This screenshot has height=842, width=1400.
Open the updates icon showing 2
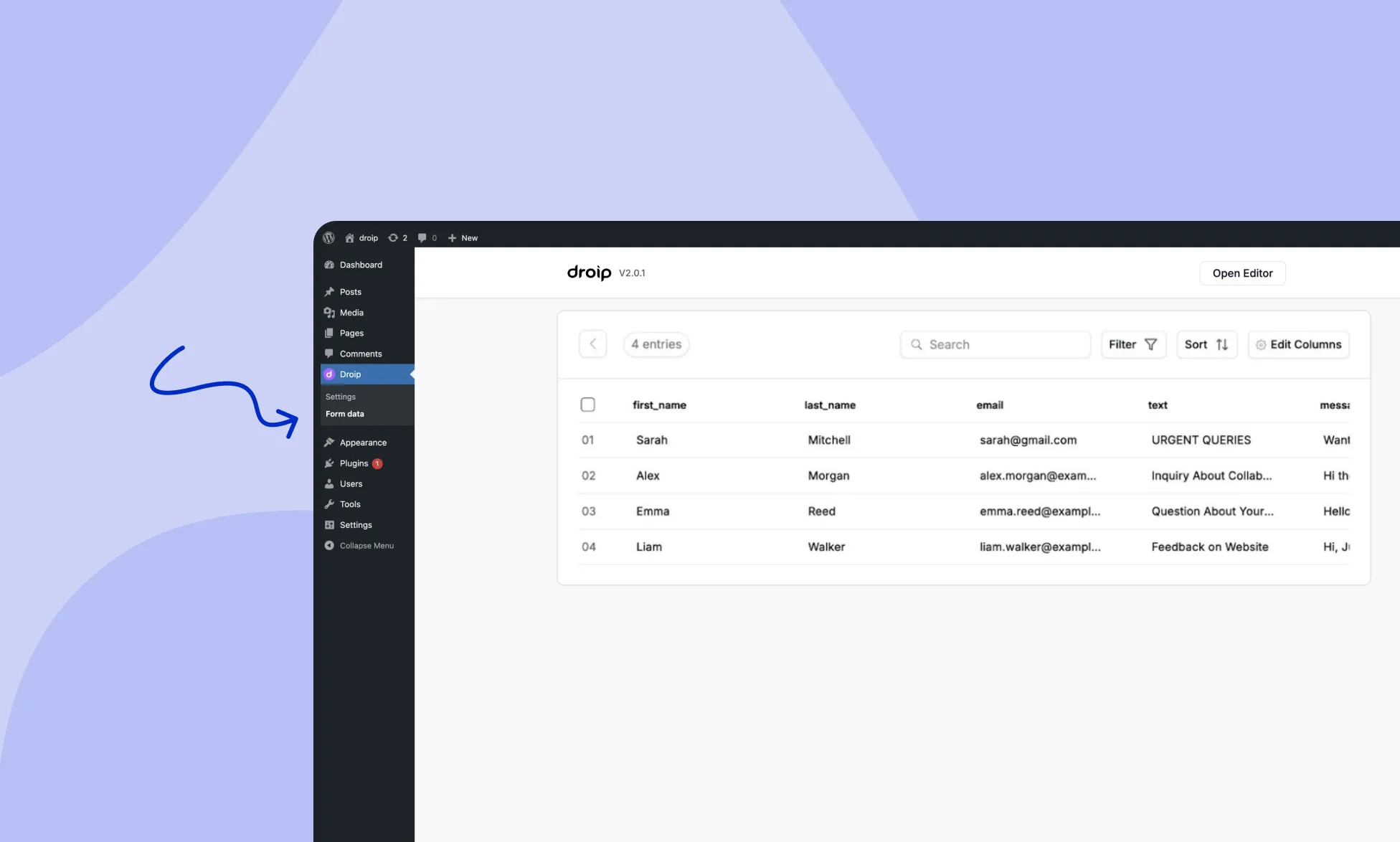[397, 237]
